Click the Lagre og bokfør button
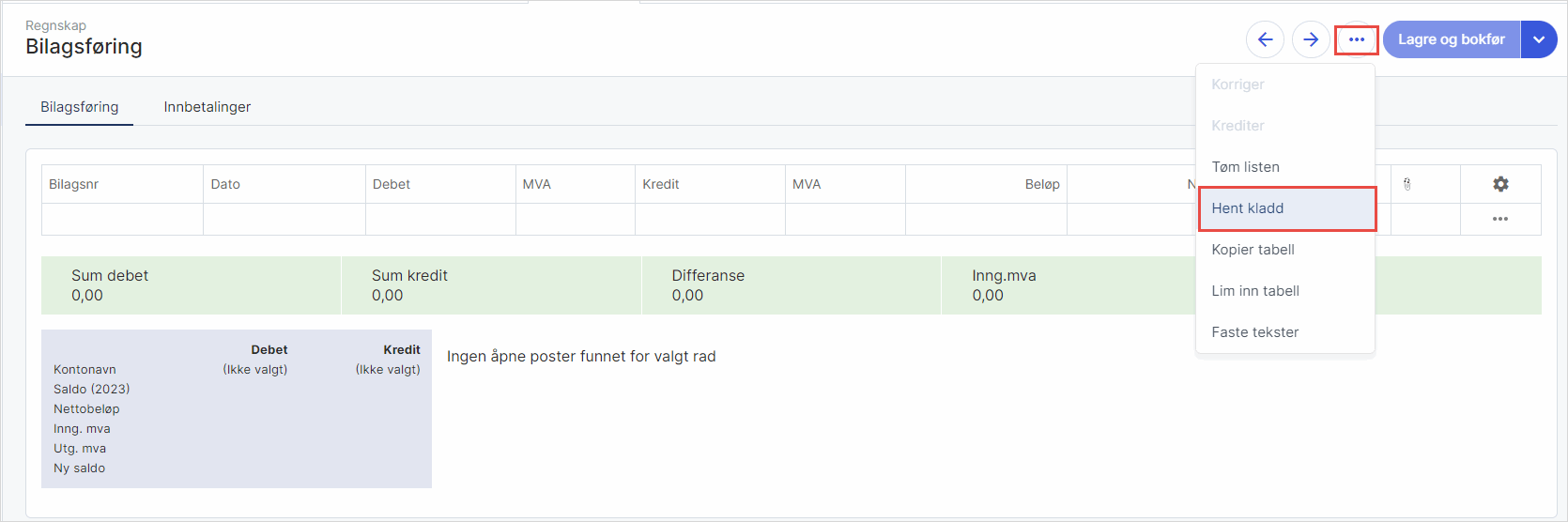Screen dimensions: 1568x522 pos(1451,39)
